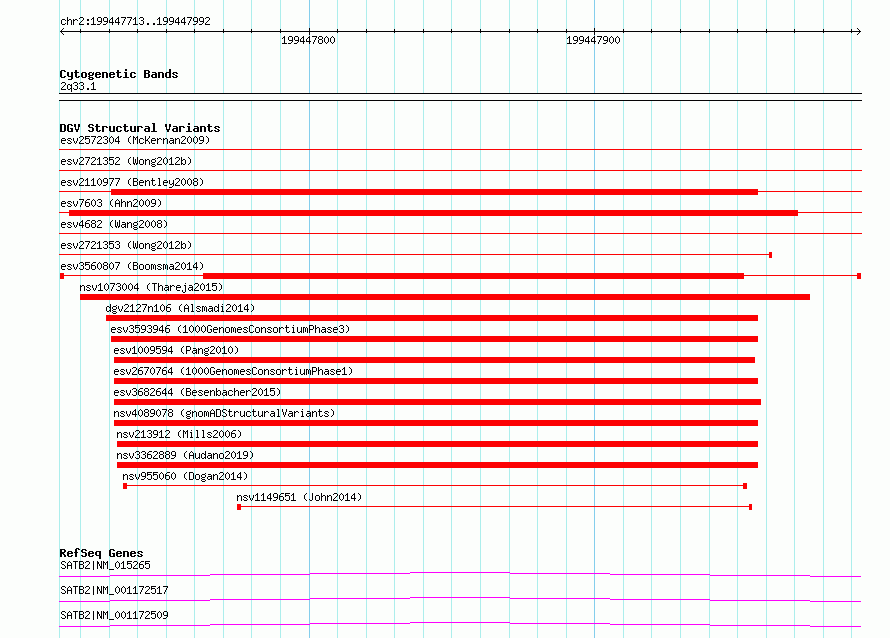Select variant nsv955060 (Dogan2014) label
The image size is (890, 638).
[185, 476]
